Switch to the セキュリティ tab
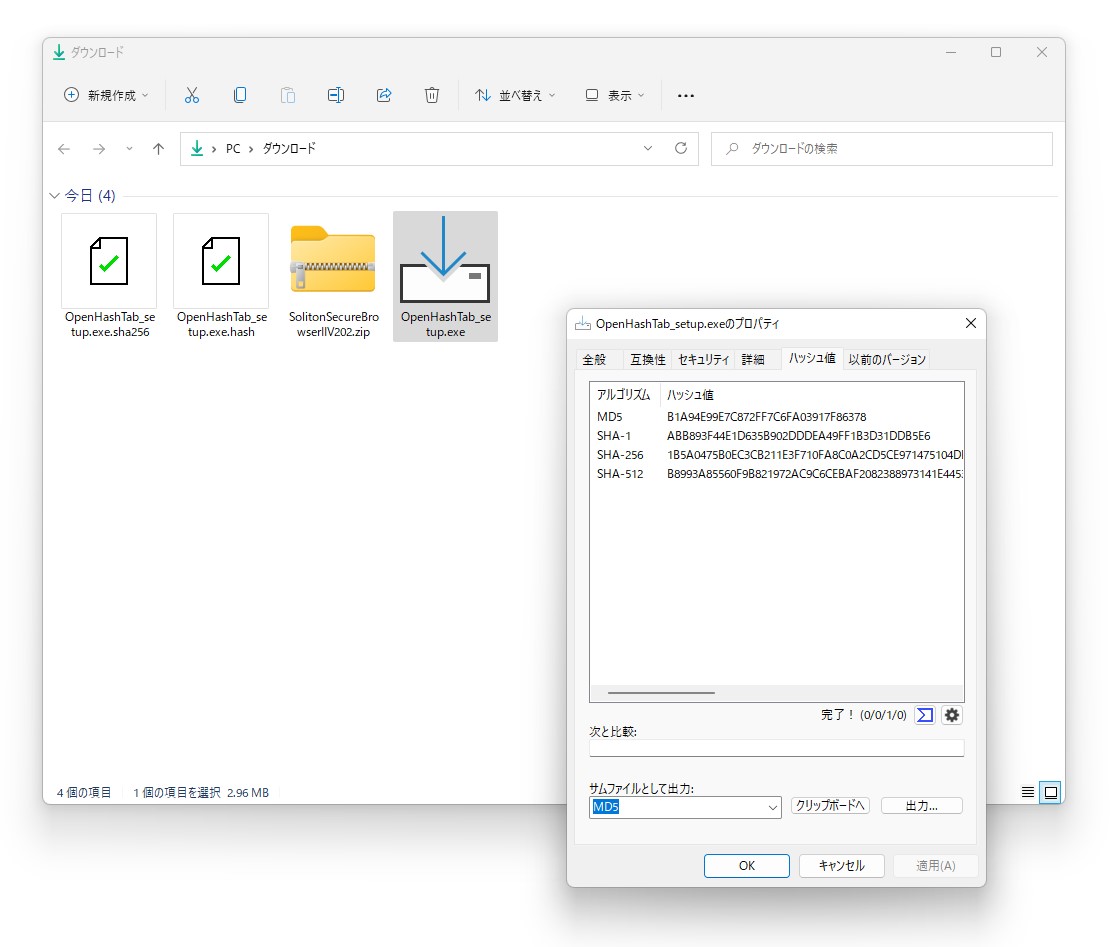The width and height of the screenshot is (1112, 947). 705,358
